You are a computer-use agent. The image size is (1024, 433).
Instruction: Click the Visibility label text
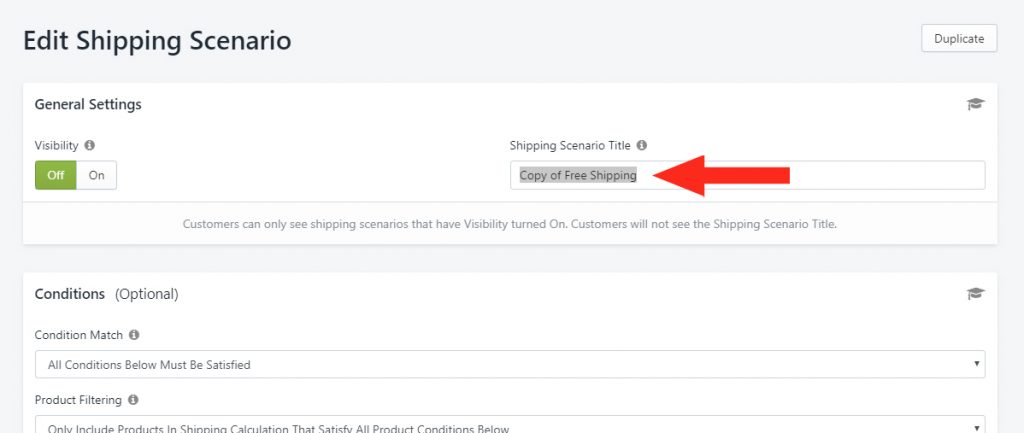point(56,145)
